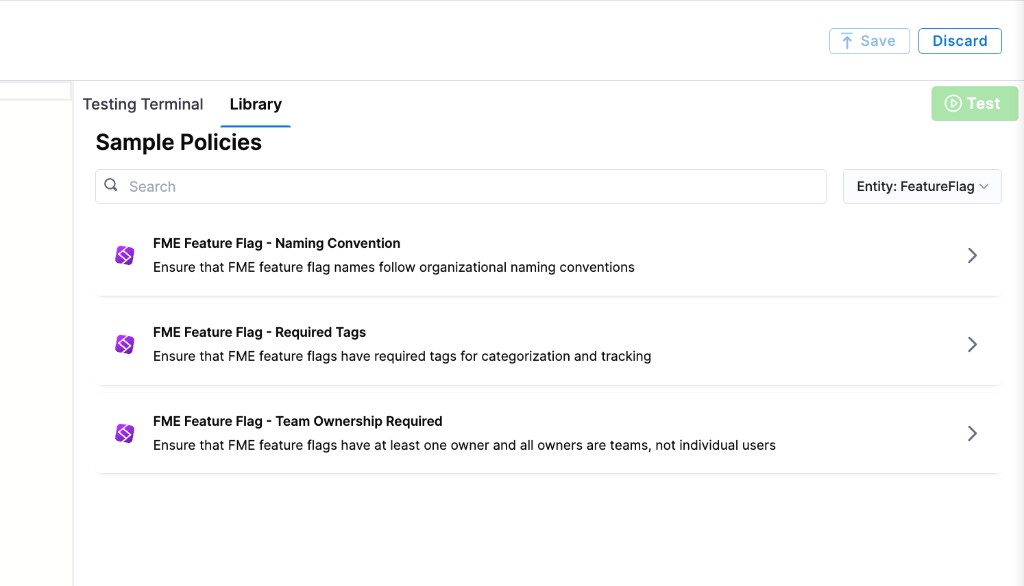The image size is (1024, 586).
Task: Expand the Naming Convention policy via chevron
Action: point(971,255)
